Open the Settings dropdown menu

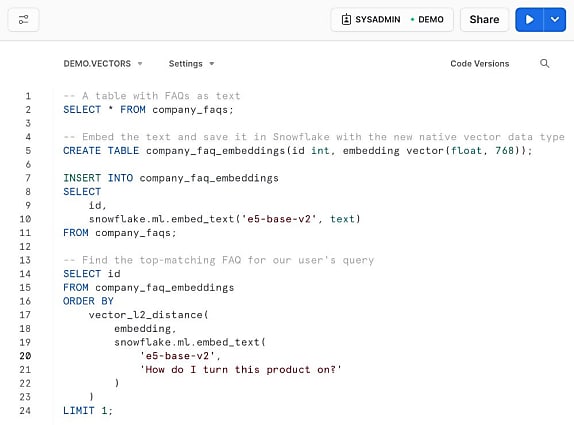point(191,64)
